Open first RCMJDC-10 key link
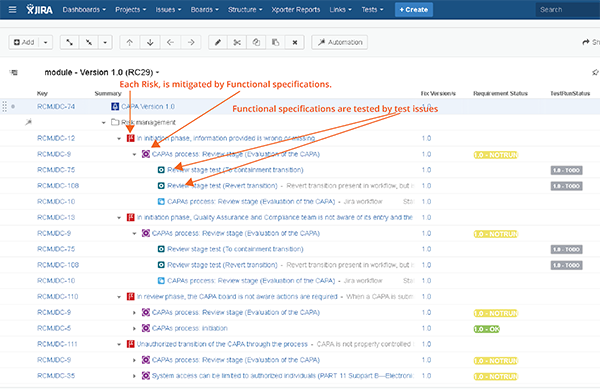Screen dimensions: 600x391 (56, 202)
